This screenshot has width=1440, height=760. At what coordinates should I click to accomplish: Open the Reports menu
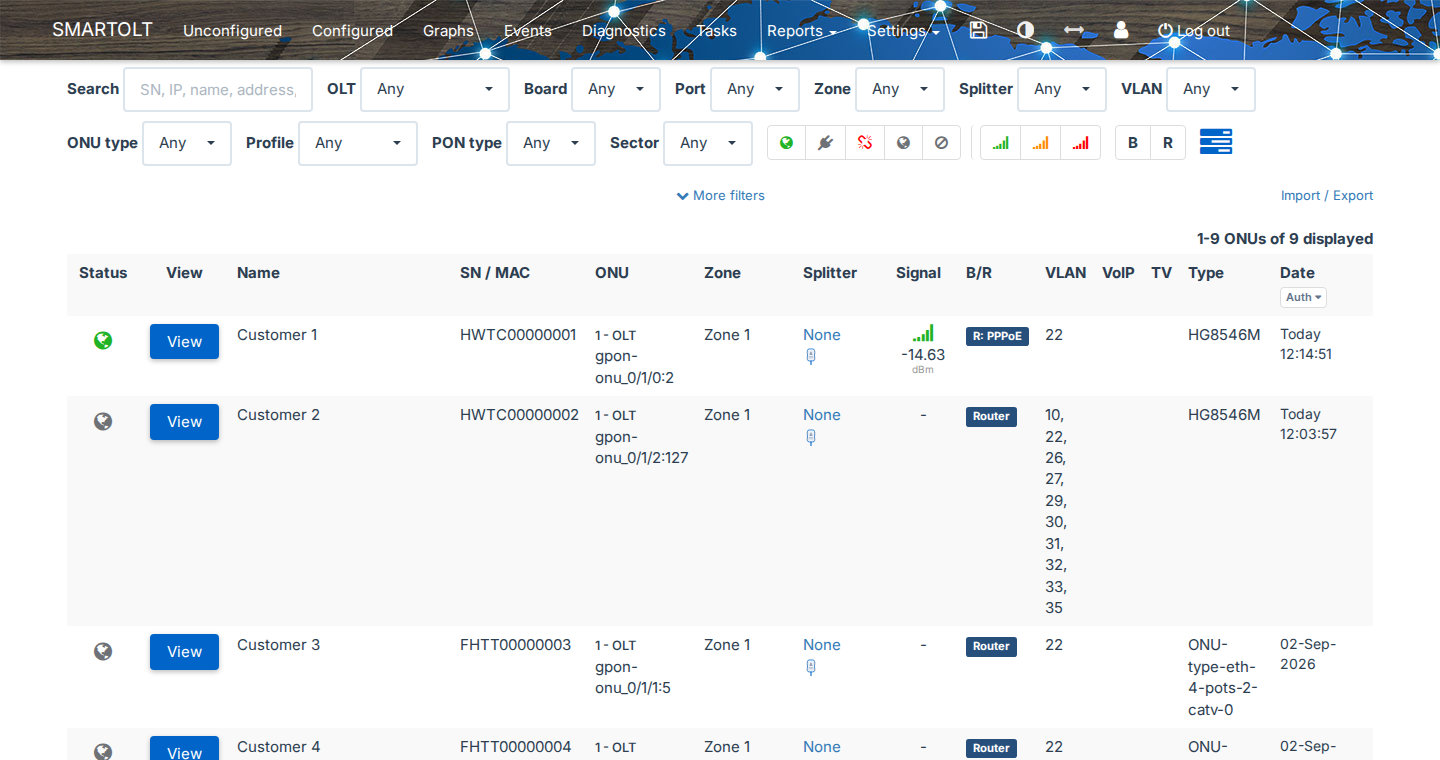coord(801,31)
